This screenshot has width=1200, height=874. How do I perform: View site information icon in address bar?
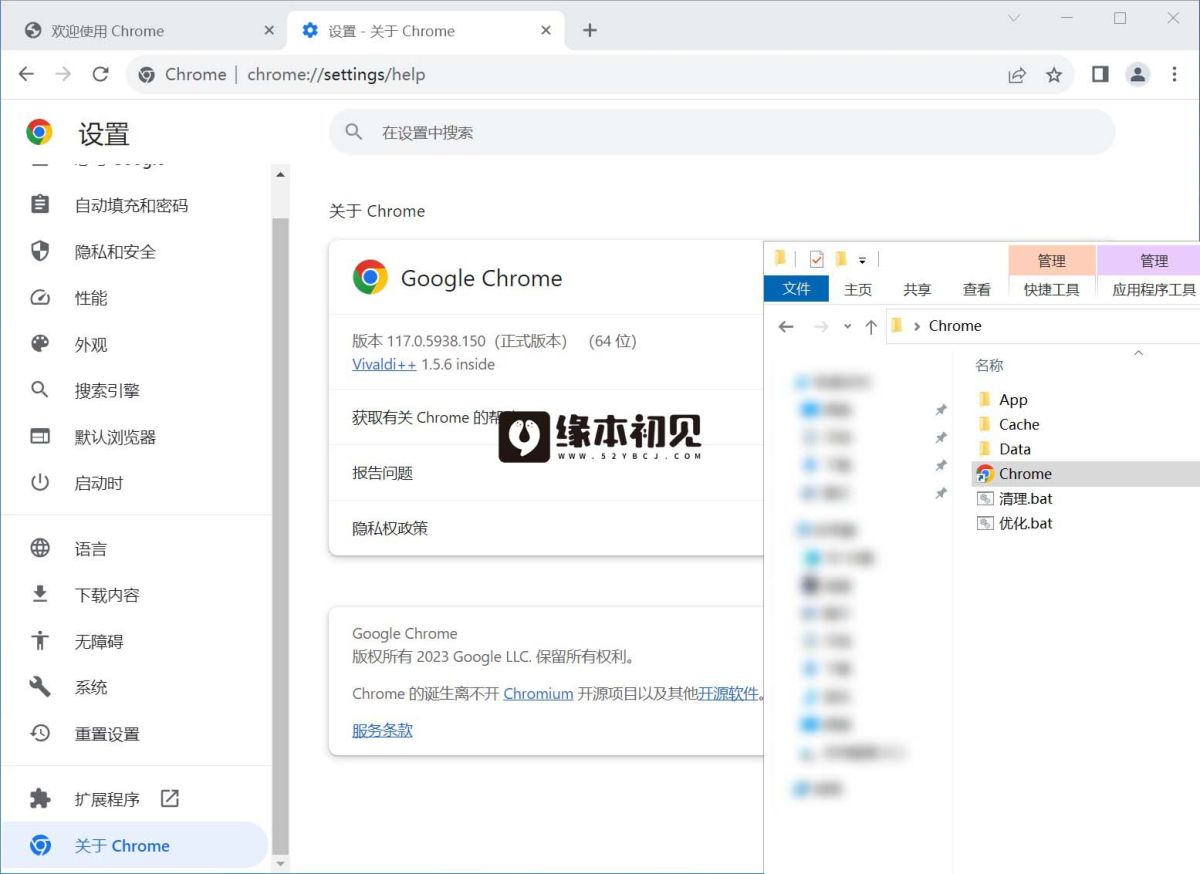pyautogui.click(x=147, y=74)
